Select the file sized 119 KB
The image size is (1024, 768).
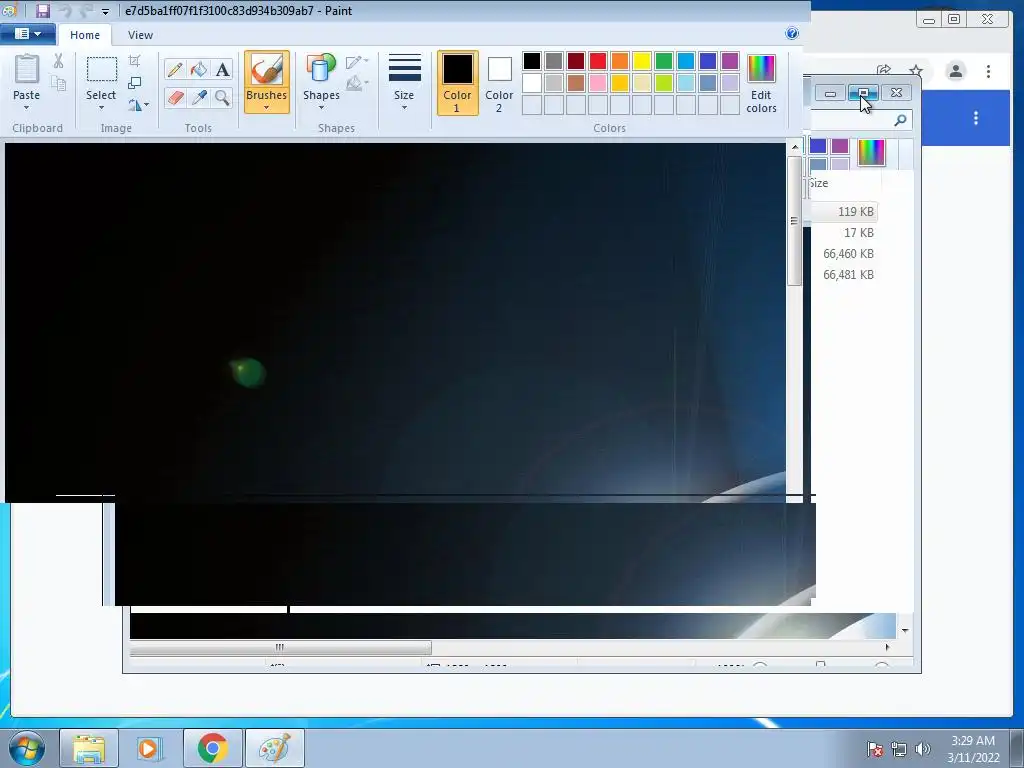tap(856, 212)
